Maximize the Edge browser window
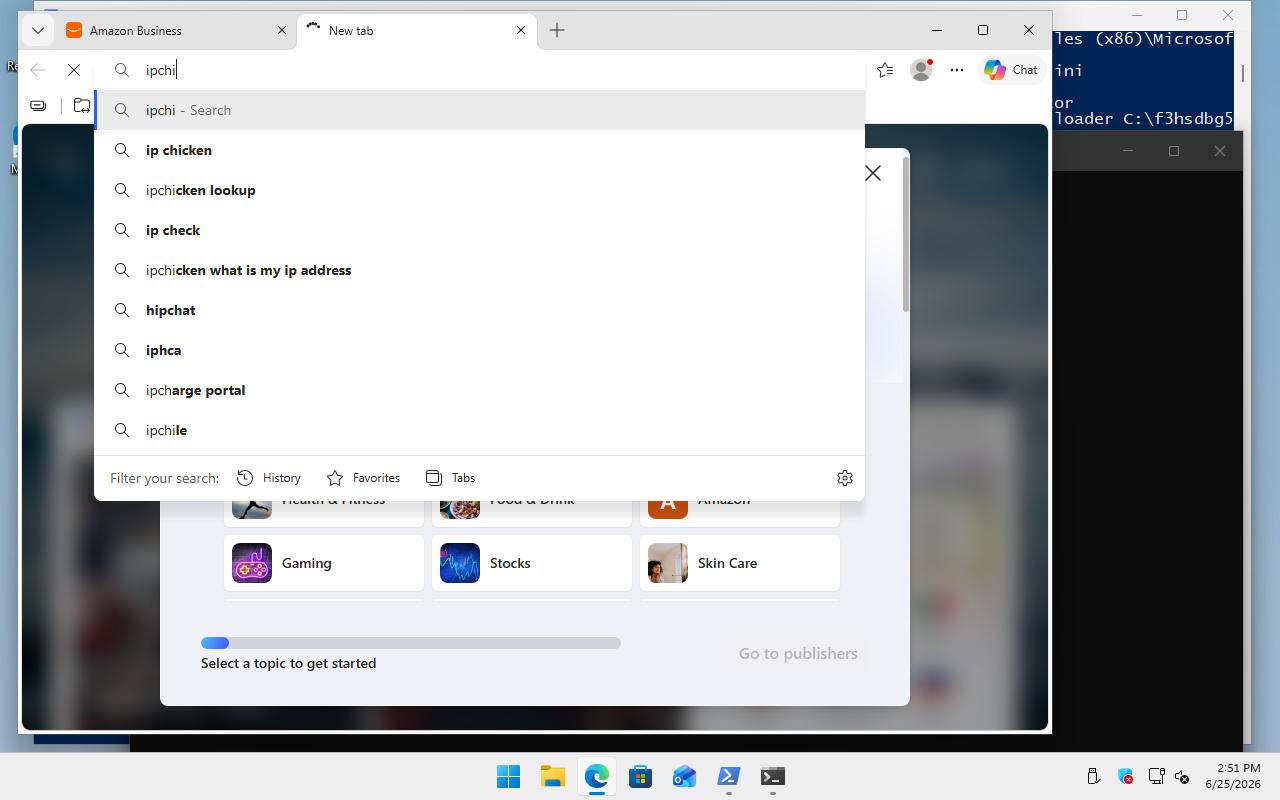This screenshot has width=1280, height=800. (983, 30)
